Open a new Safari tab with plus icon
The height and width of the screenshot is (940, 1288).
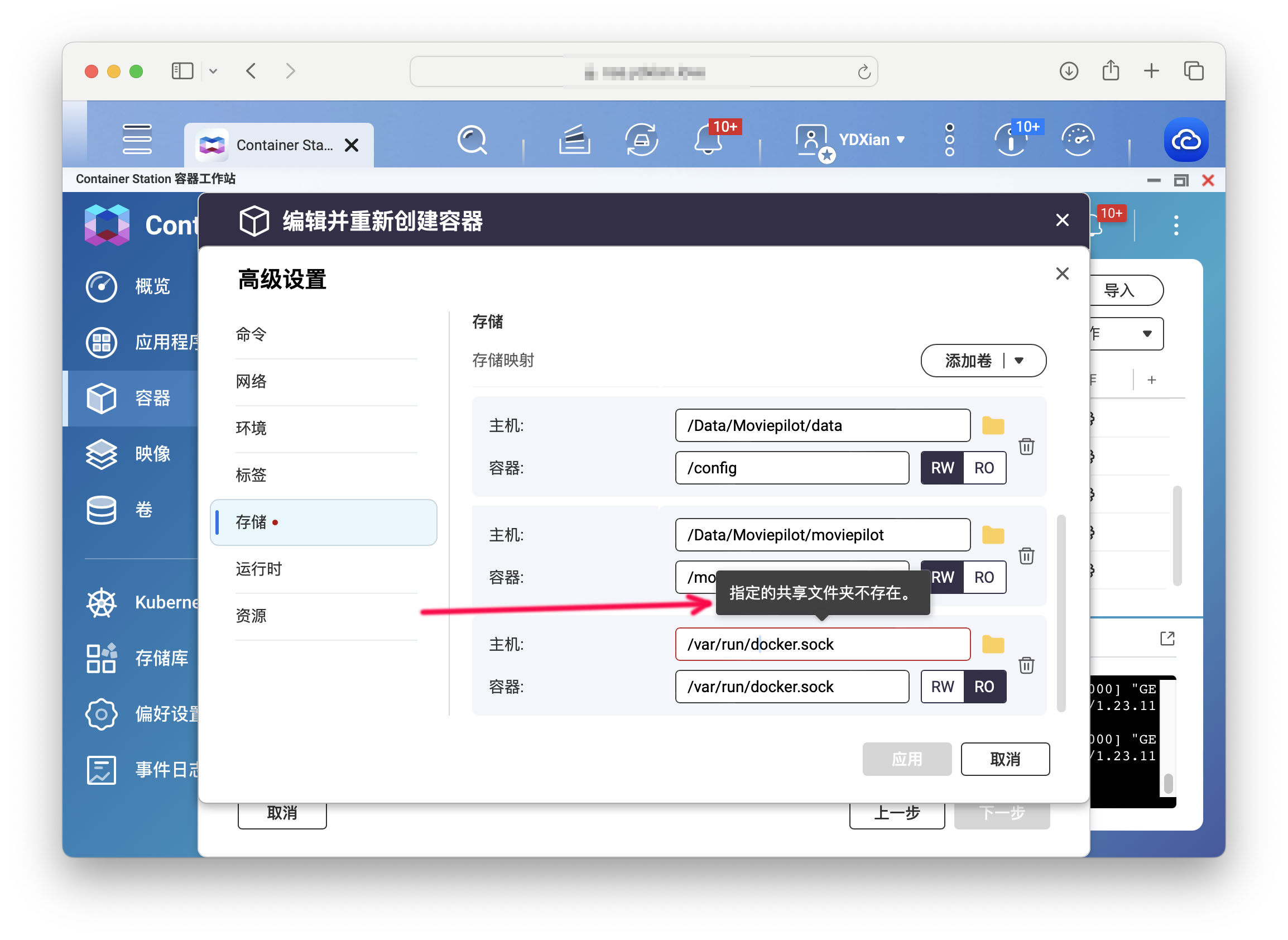1152,70
